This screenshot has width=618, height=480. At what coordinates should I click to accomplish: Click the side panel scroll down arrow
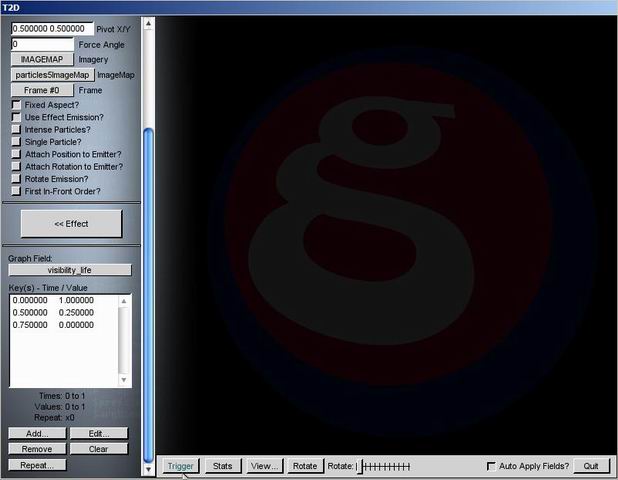pyautogui.click(x=148, y=470)
